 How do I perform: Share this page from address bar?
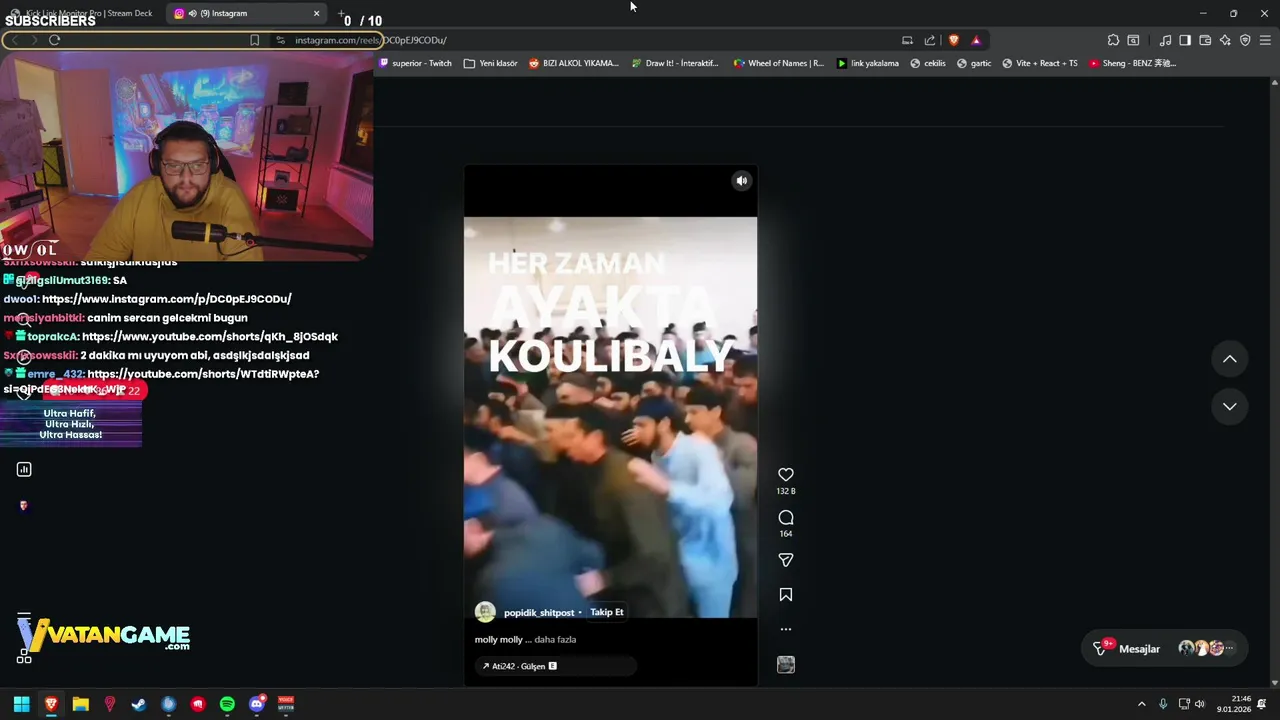930,40
